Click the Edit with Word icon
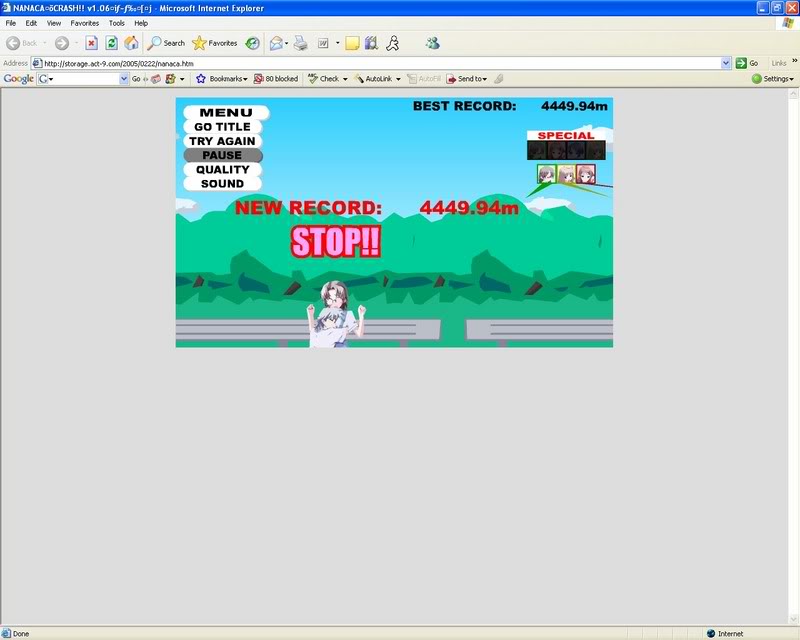This screenshot has width=800, height=640. (x=321, y=43)
